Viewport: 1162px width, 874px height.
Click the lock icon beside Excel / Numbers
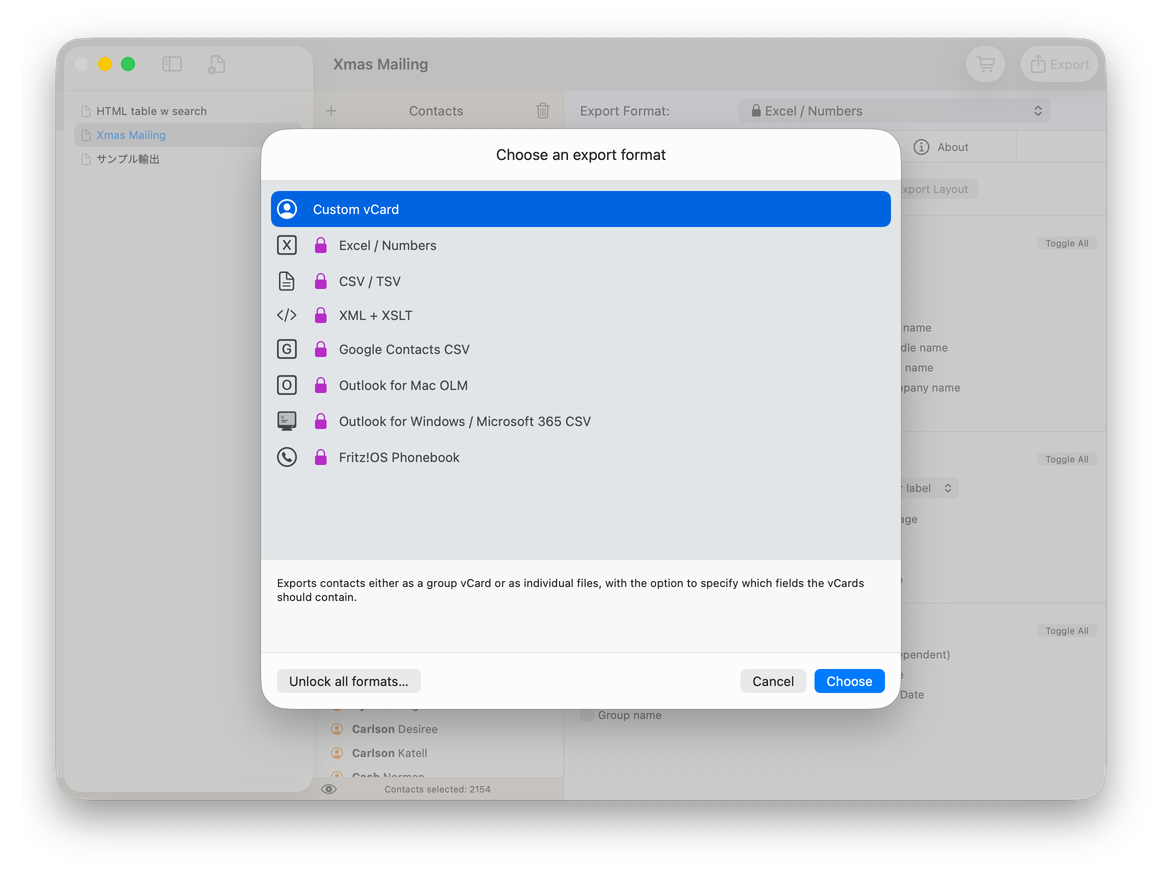click(x=321, y=245)
